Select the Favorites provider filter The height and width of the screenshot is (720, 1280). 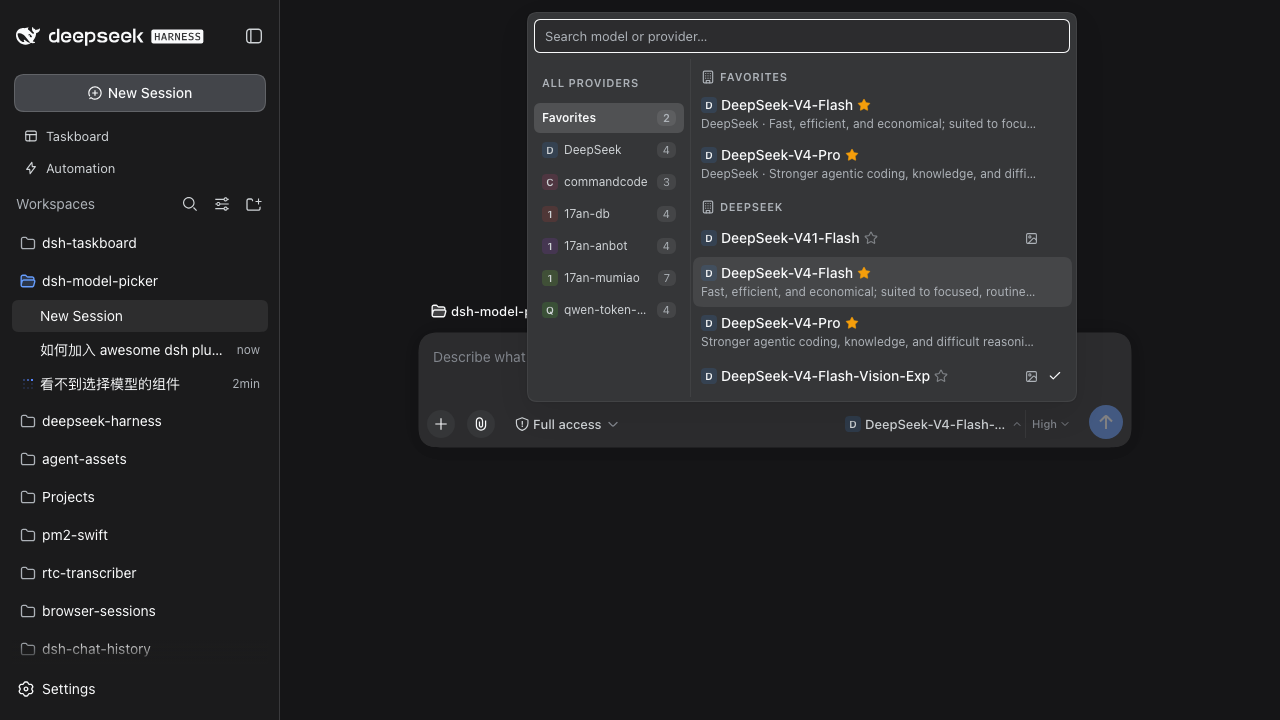[x=609, y=118]
